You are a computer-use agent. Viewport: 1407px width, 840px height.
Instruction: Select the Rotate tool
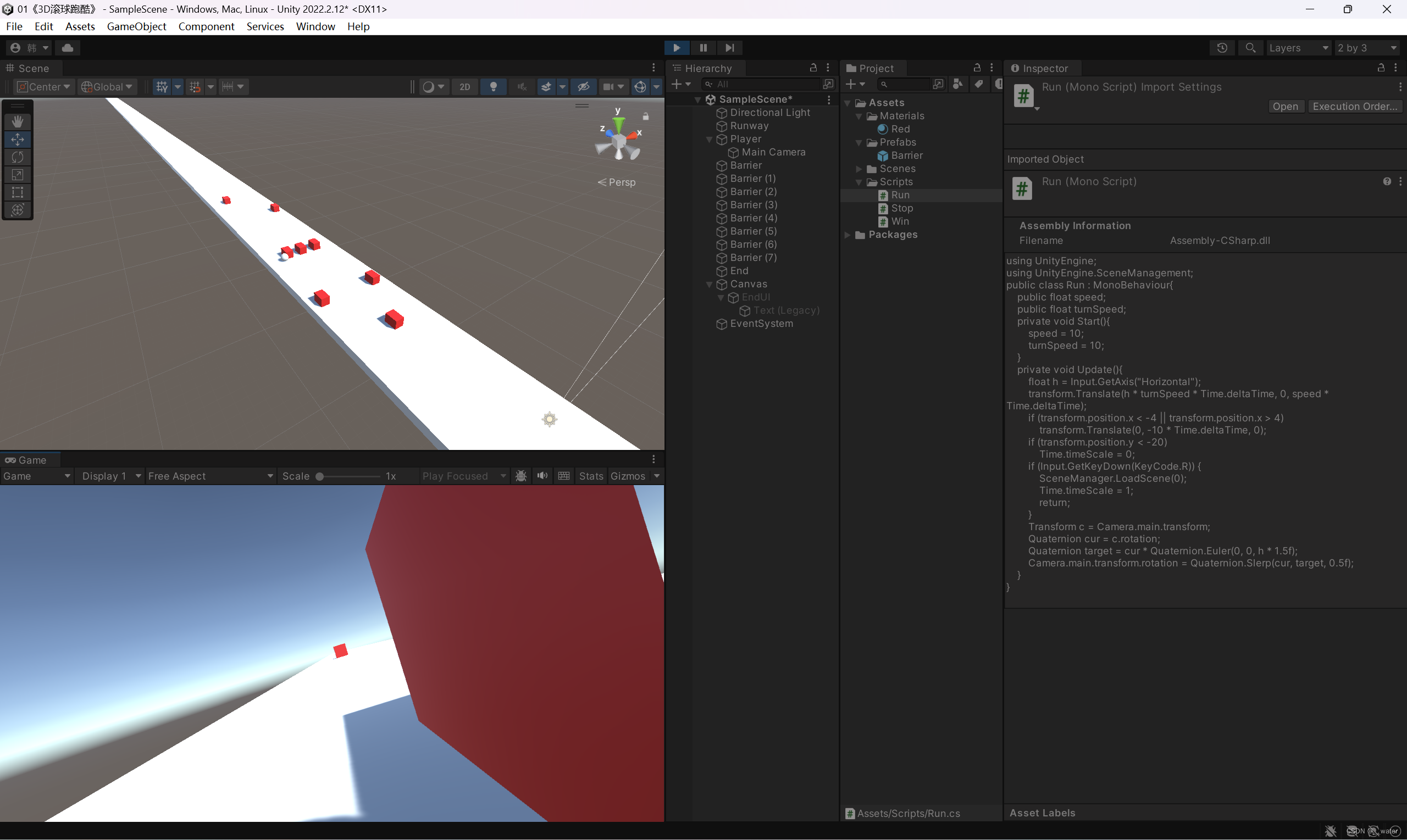[18, 157]
